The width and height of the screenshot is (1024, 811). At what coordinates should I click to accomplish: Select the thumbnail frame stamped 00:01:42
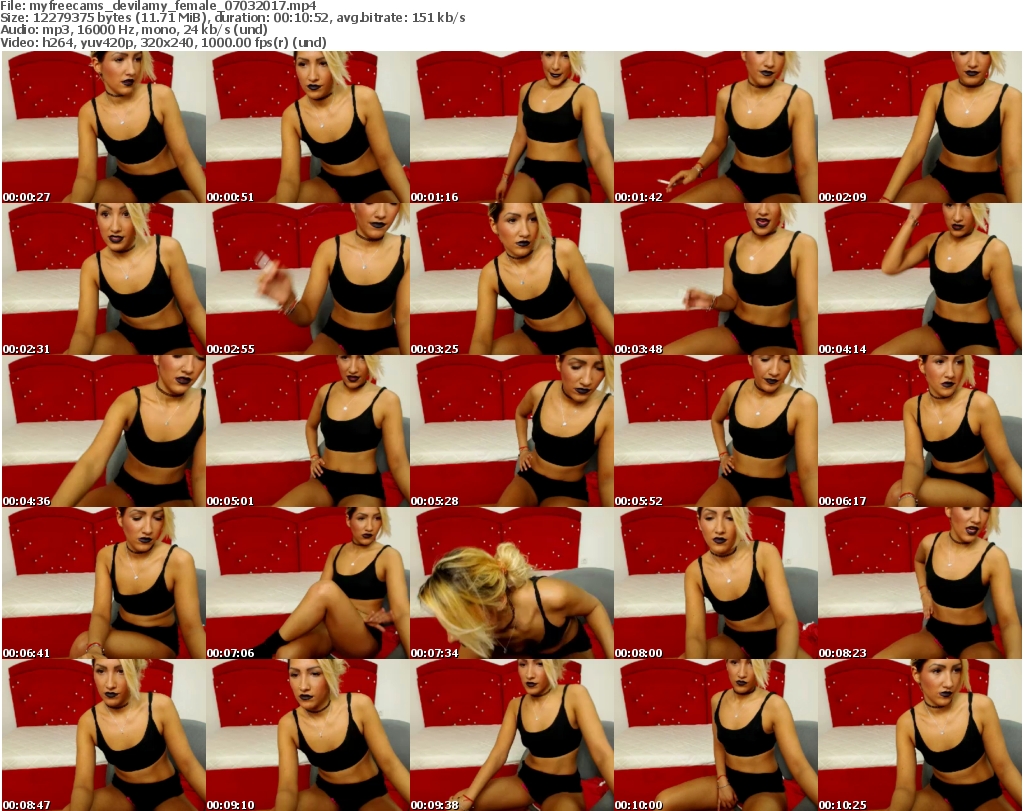[716, 127]
